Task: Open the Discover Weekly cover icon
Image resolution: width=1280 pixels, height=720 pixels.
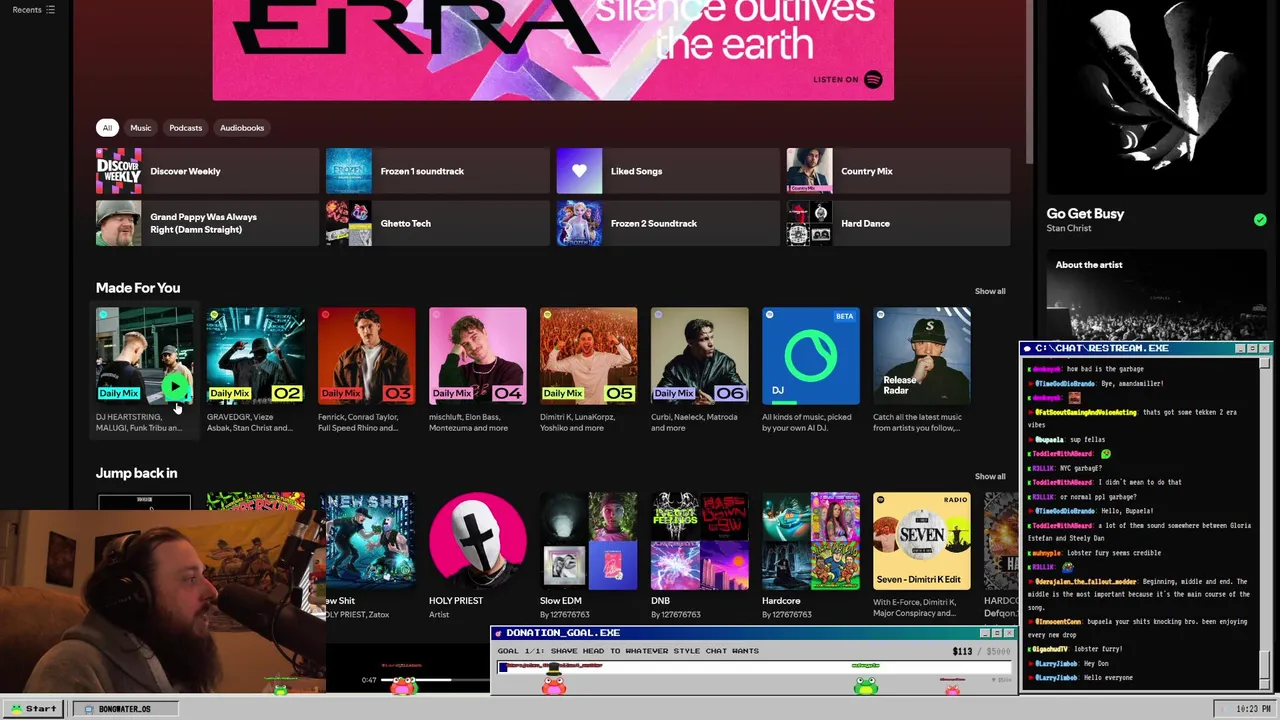Action: pos(119,171)
